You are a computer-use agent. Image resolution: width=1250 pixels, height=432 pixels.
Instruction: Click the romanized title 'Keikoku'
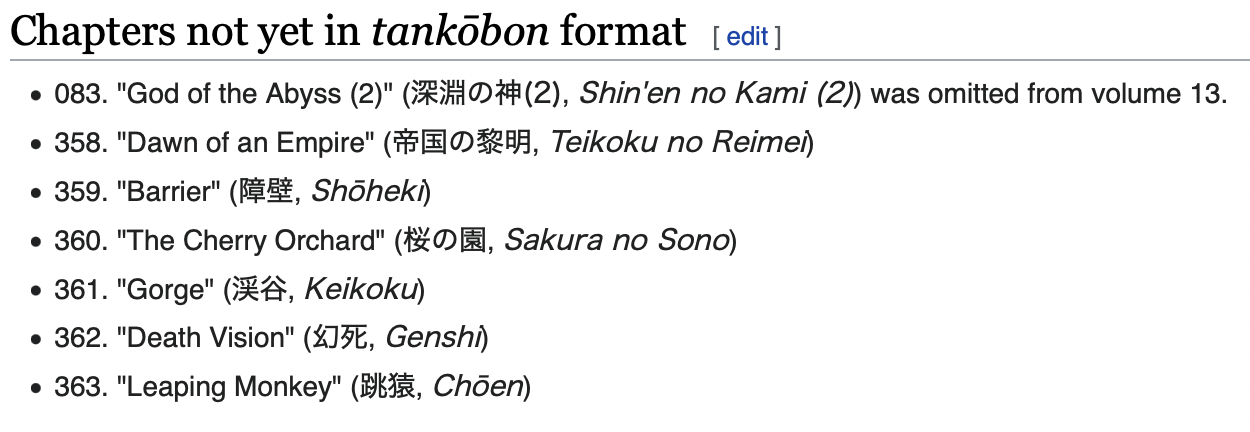[361, 290]
